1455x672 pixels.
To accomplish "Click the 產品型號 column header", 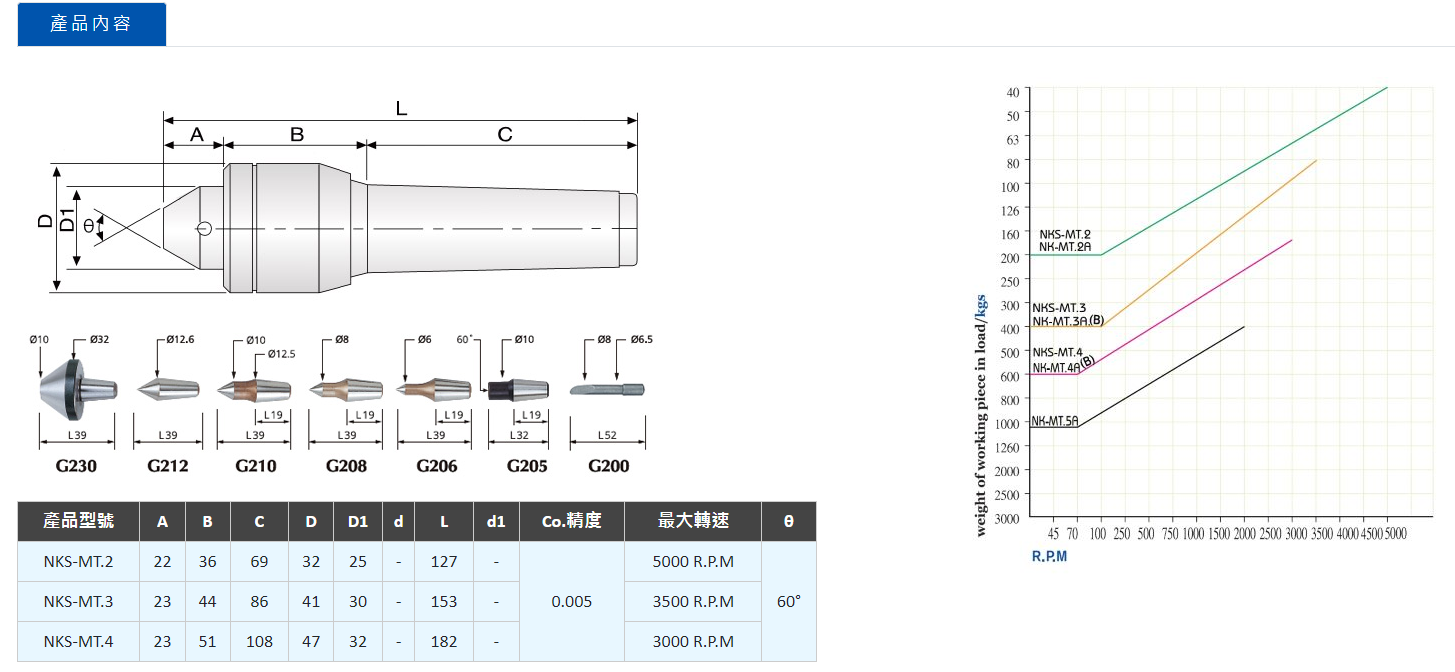I will 78,521.
